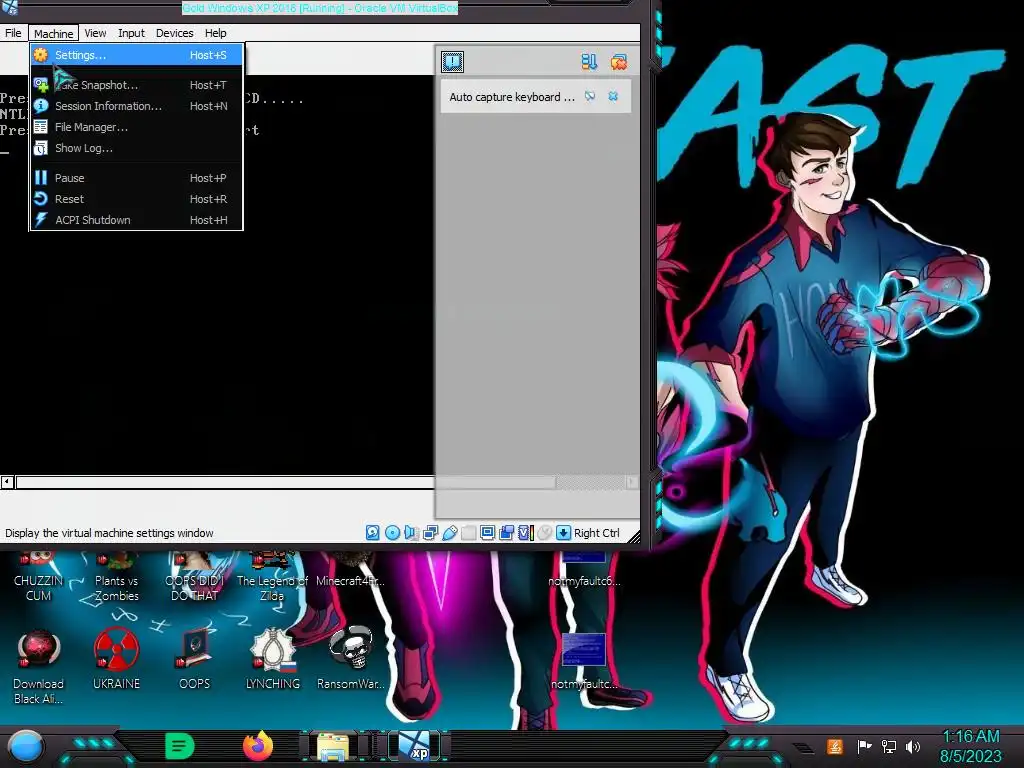Click the horizontal scrollbar left arrow
The width and height of the screenshot is (1024, 768).
[x=7, y=482]
